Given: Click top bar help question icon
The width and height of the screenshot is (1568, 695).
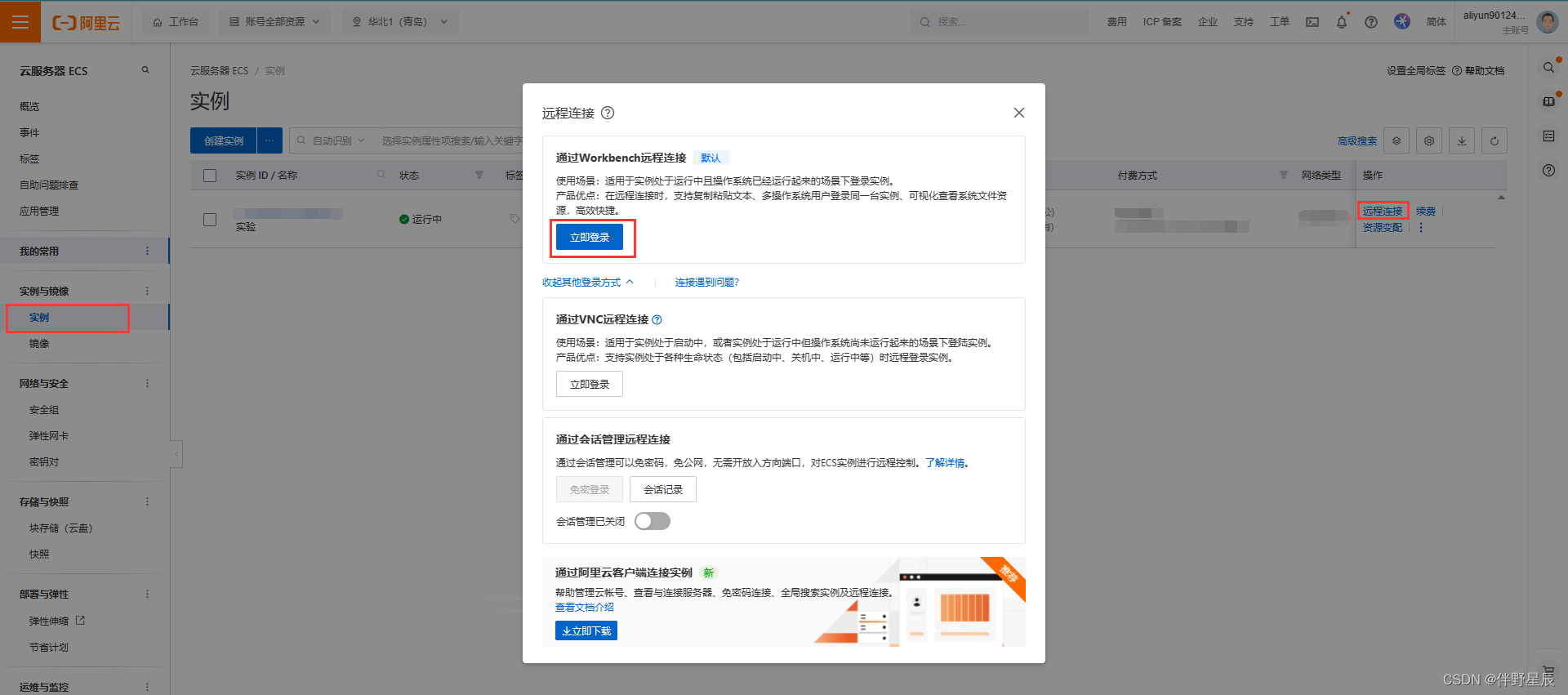Looking at the screenshot, I should click(x=1371, y=22).
